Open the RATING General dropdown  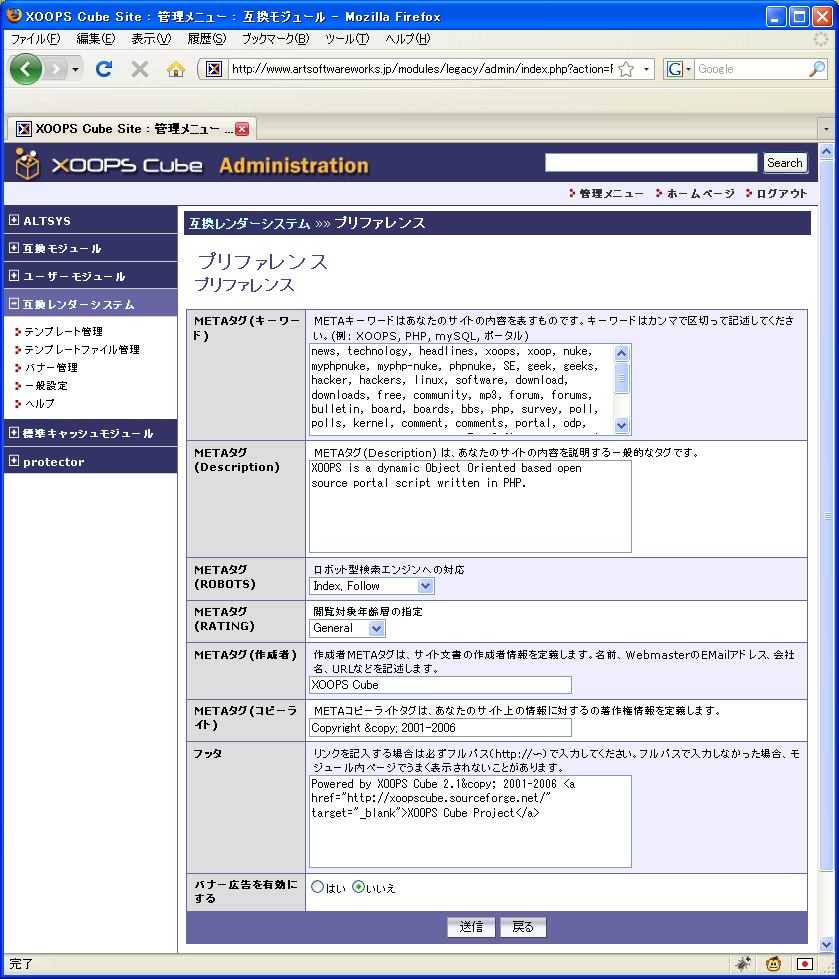(x=347, y=628)
